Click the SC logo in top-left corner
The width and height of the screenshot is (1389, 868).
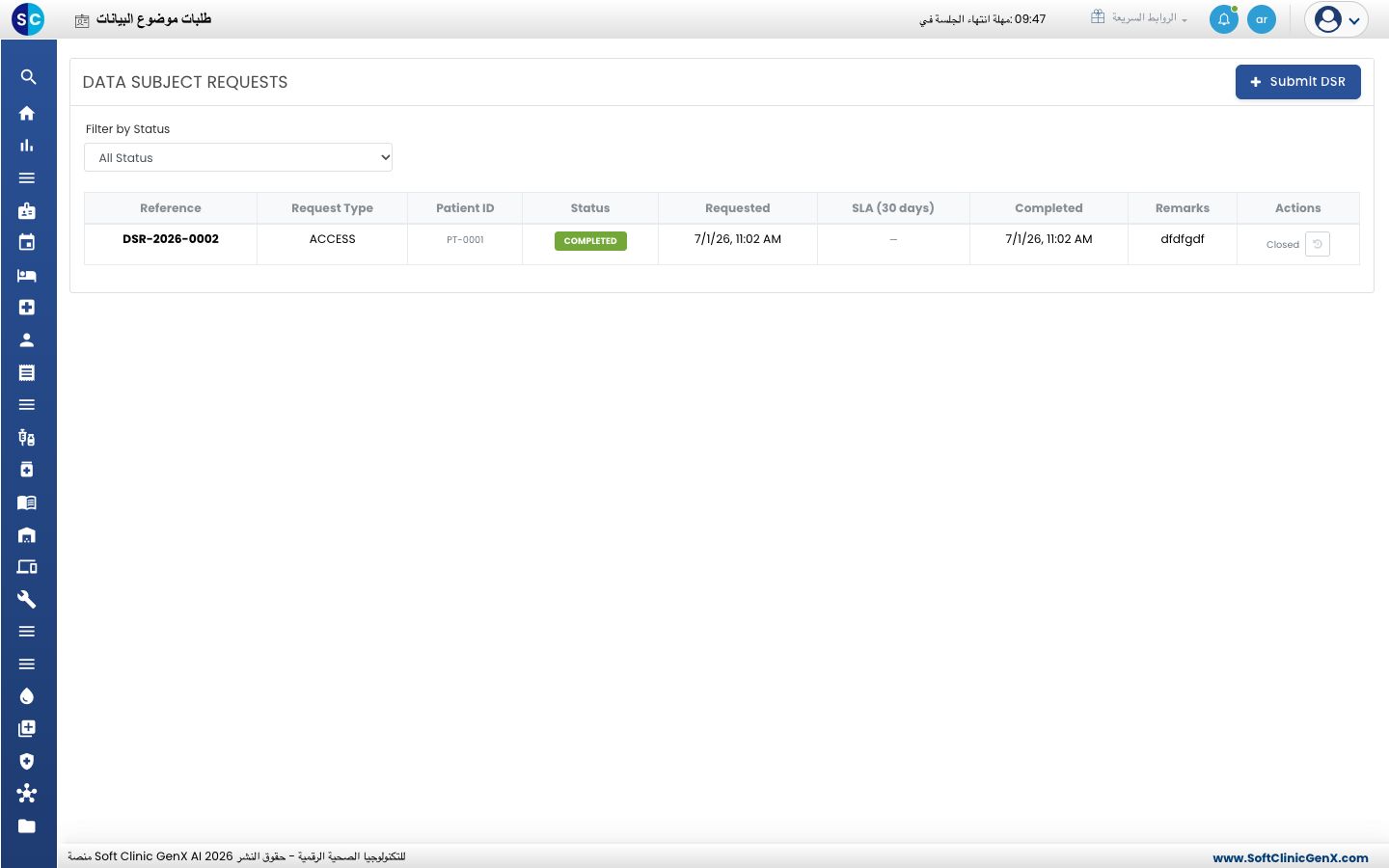(x=28, y=19)
